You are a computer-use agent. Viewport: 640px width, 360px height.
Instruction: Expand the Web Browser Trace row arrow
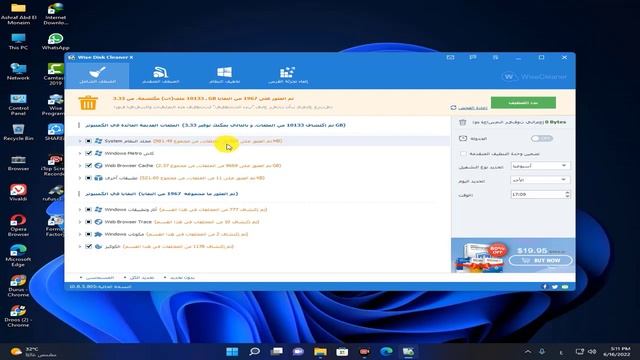[x=80, y=222]
